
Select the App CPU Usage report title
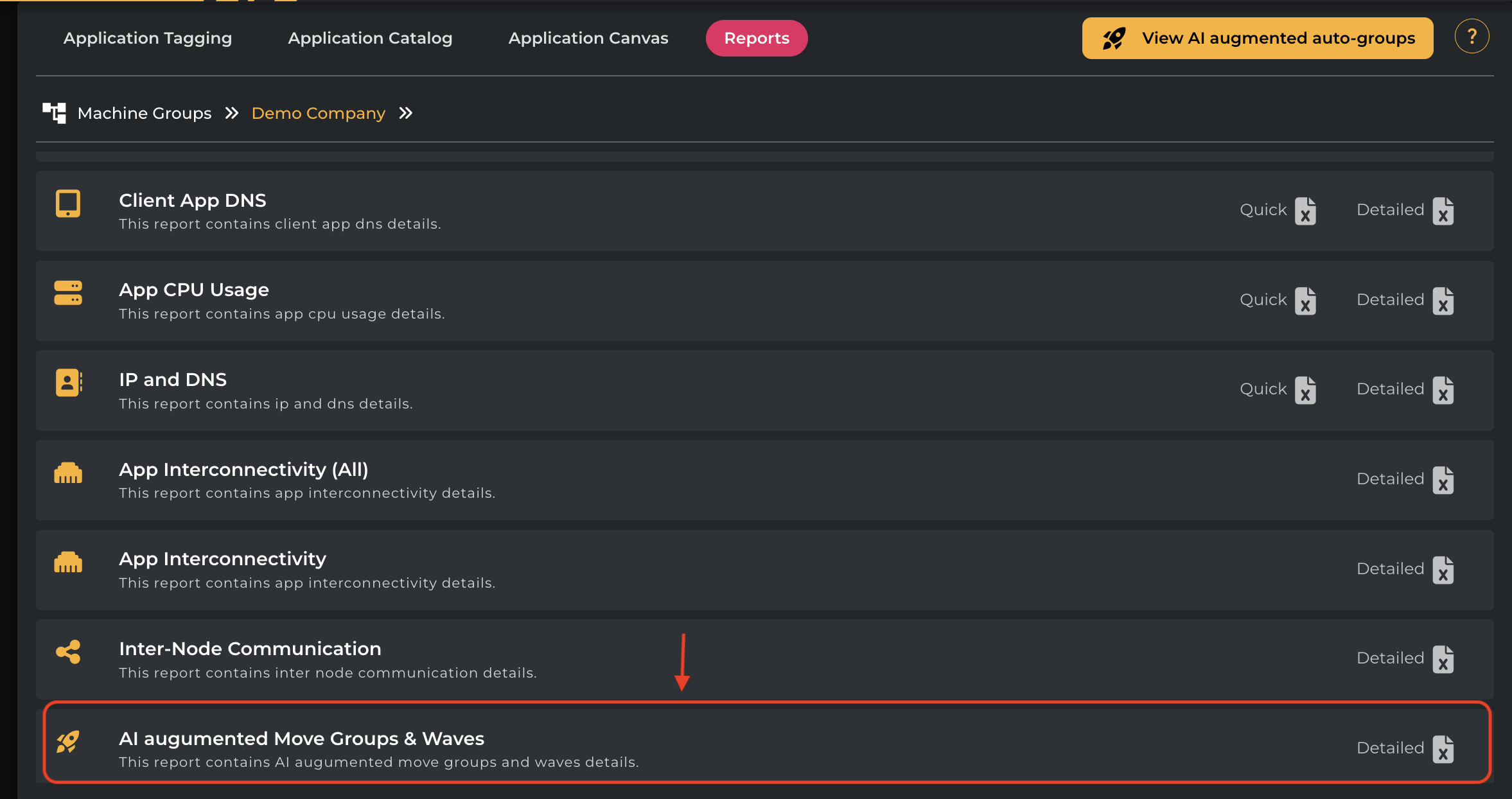(x=194, y=290)
